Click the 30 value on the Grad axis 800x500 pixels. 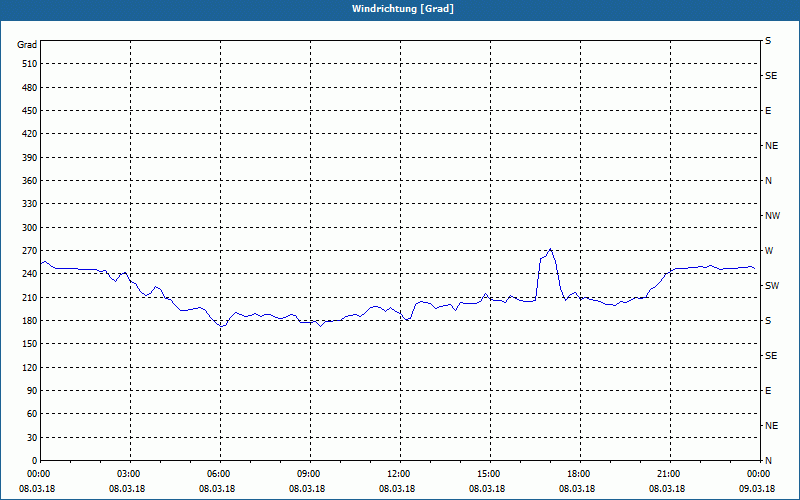pos(32,438)
